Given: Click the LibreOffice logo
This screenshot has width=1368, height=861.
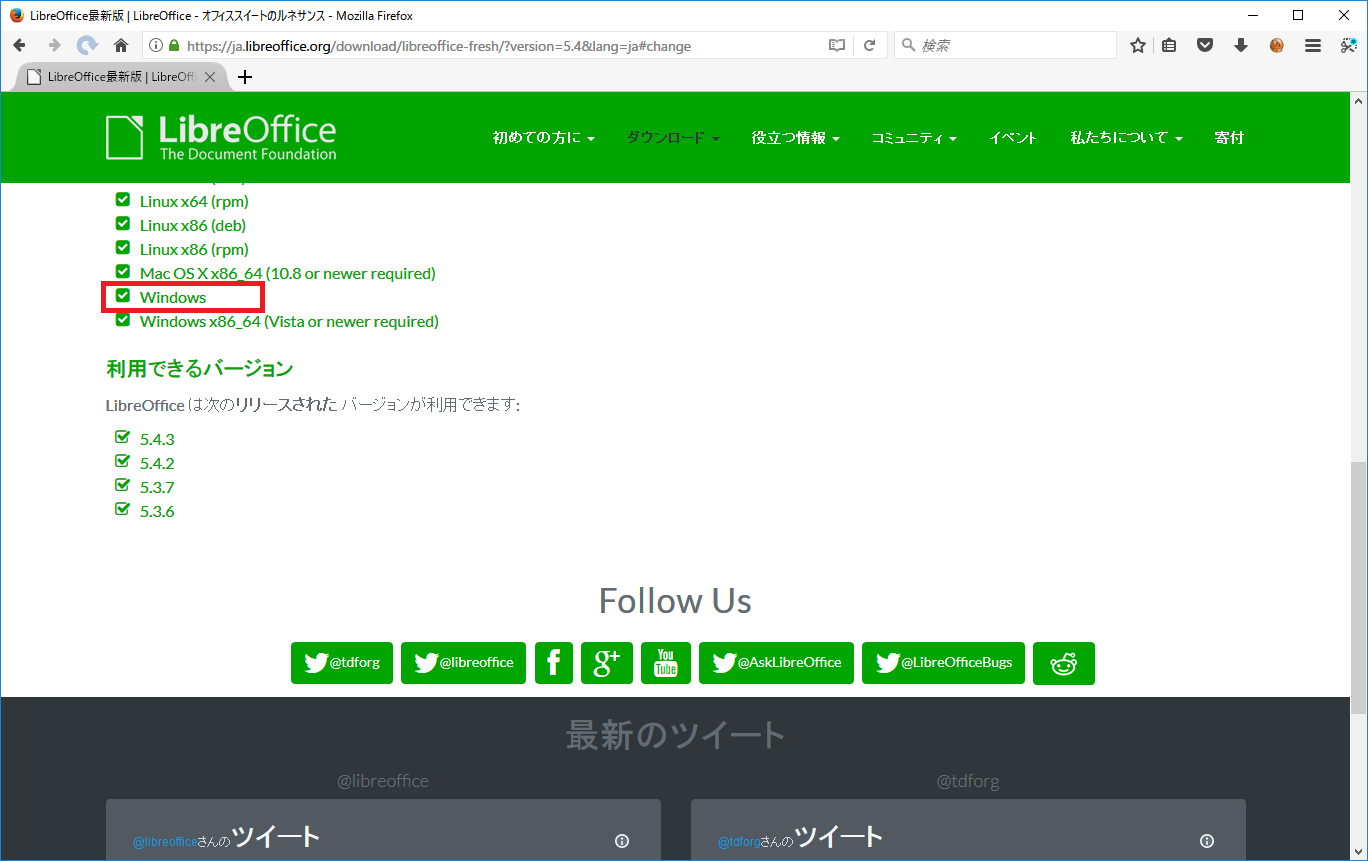Looking at the screenshot, I should coord(221,137).
